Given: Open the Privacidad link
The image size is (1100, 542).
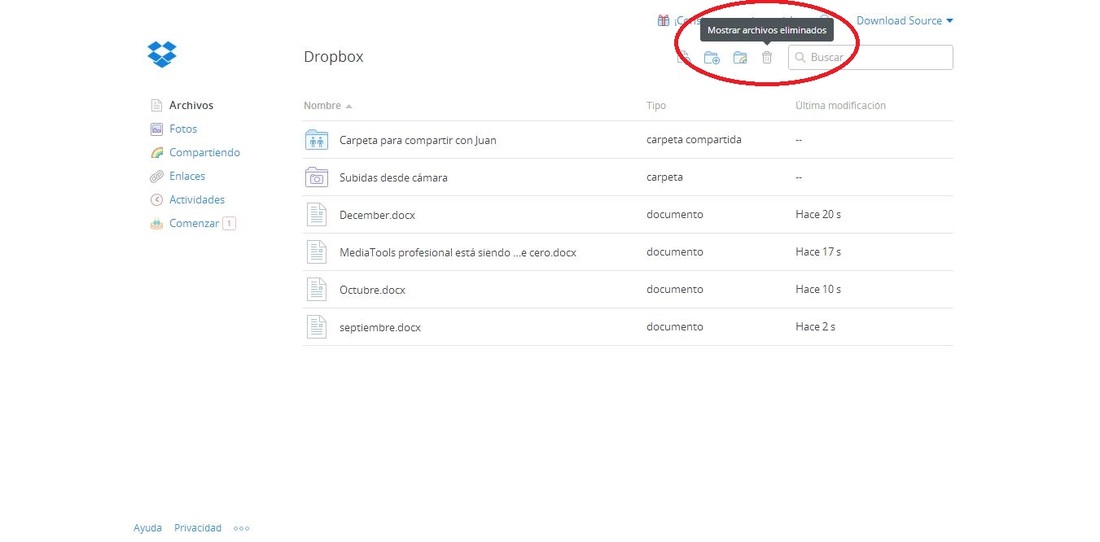Looking at the screenshot, I should click(x=198, y=528).
